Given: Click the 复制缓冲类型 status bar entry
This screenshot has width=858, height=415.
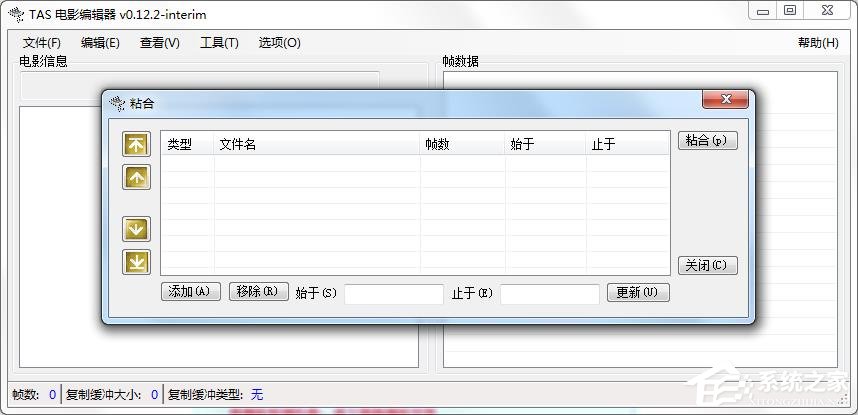Looking at the screenshot, I should [x=216, y=394].
